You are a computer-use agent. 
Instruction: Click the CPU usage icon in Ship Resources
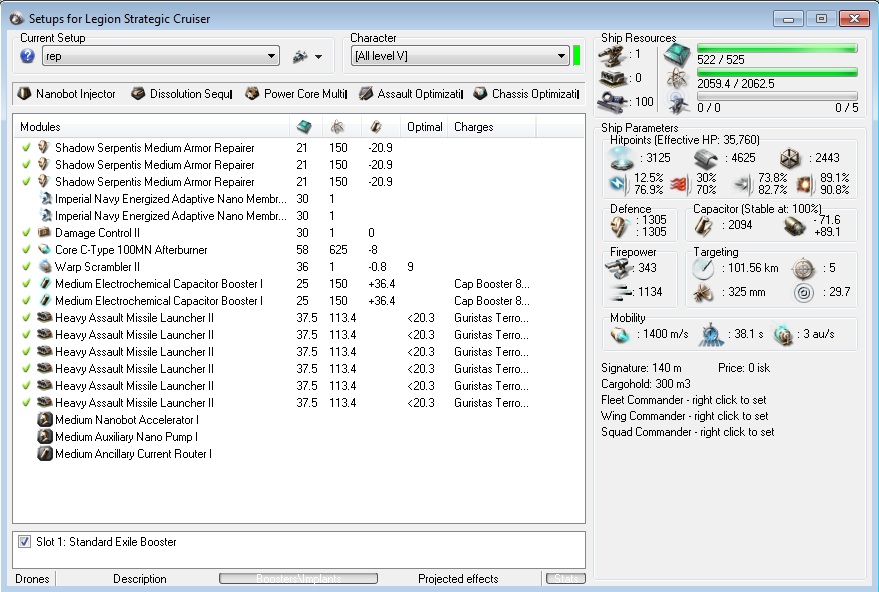coord(677,54)
